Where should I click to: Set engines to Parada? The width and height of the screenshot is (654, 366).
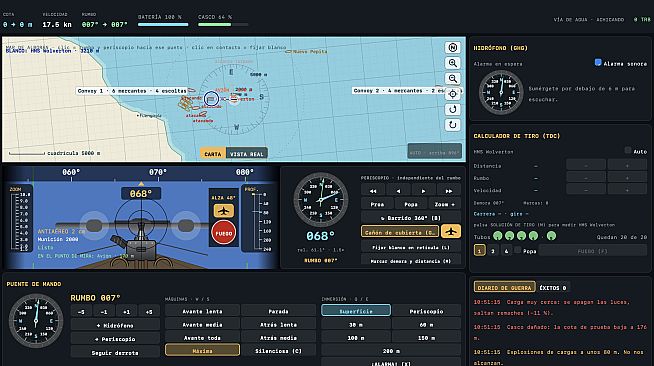pos(278,311)
